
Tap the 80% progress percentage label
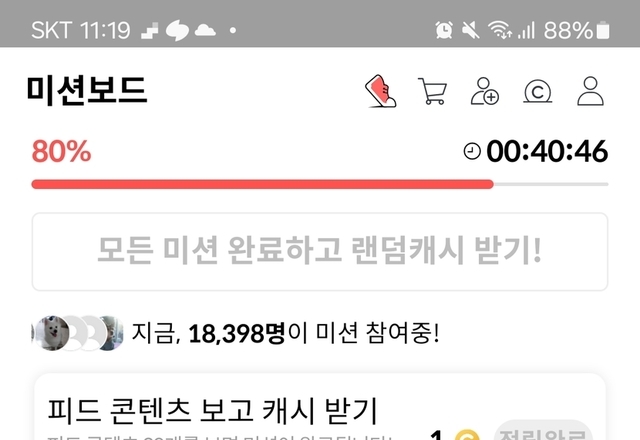pos(61,151)
